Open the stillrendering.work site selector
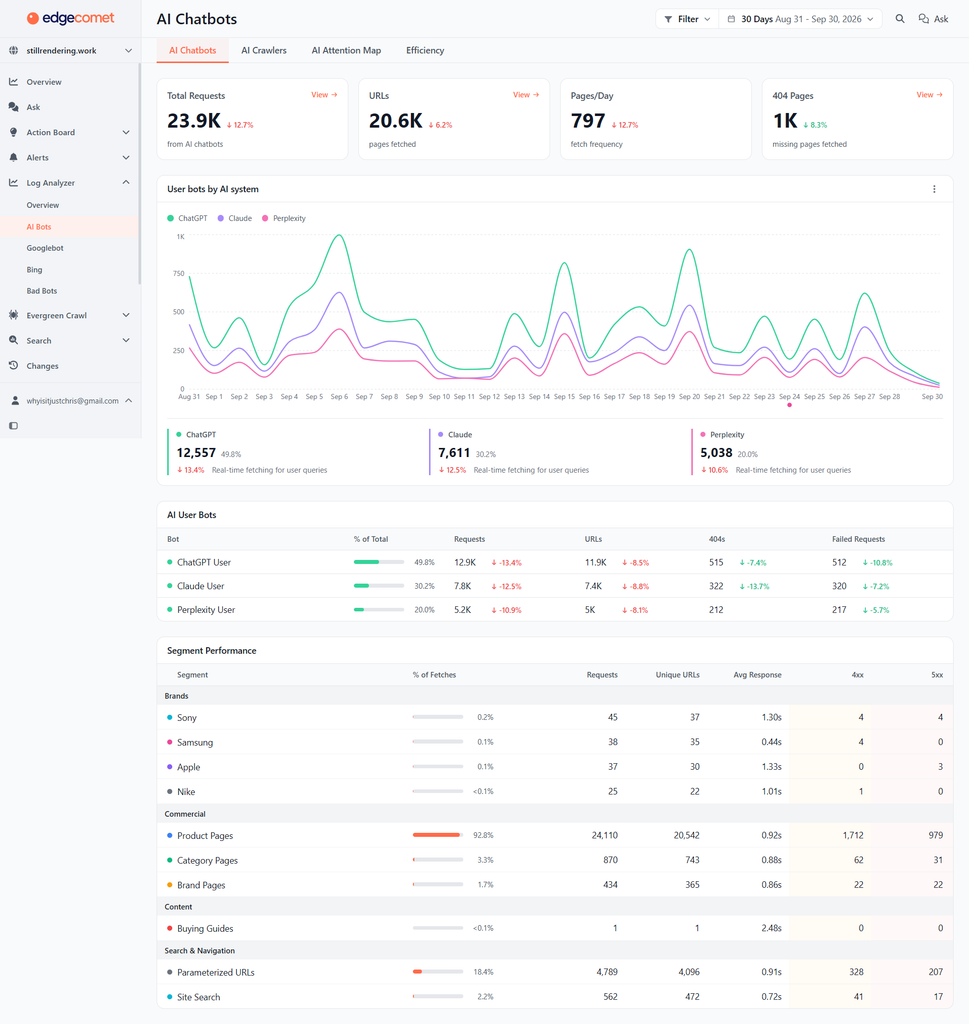 click(71, 50)
